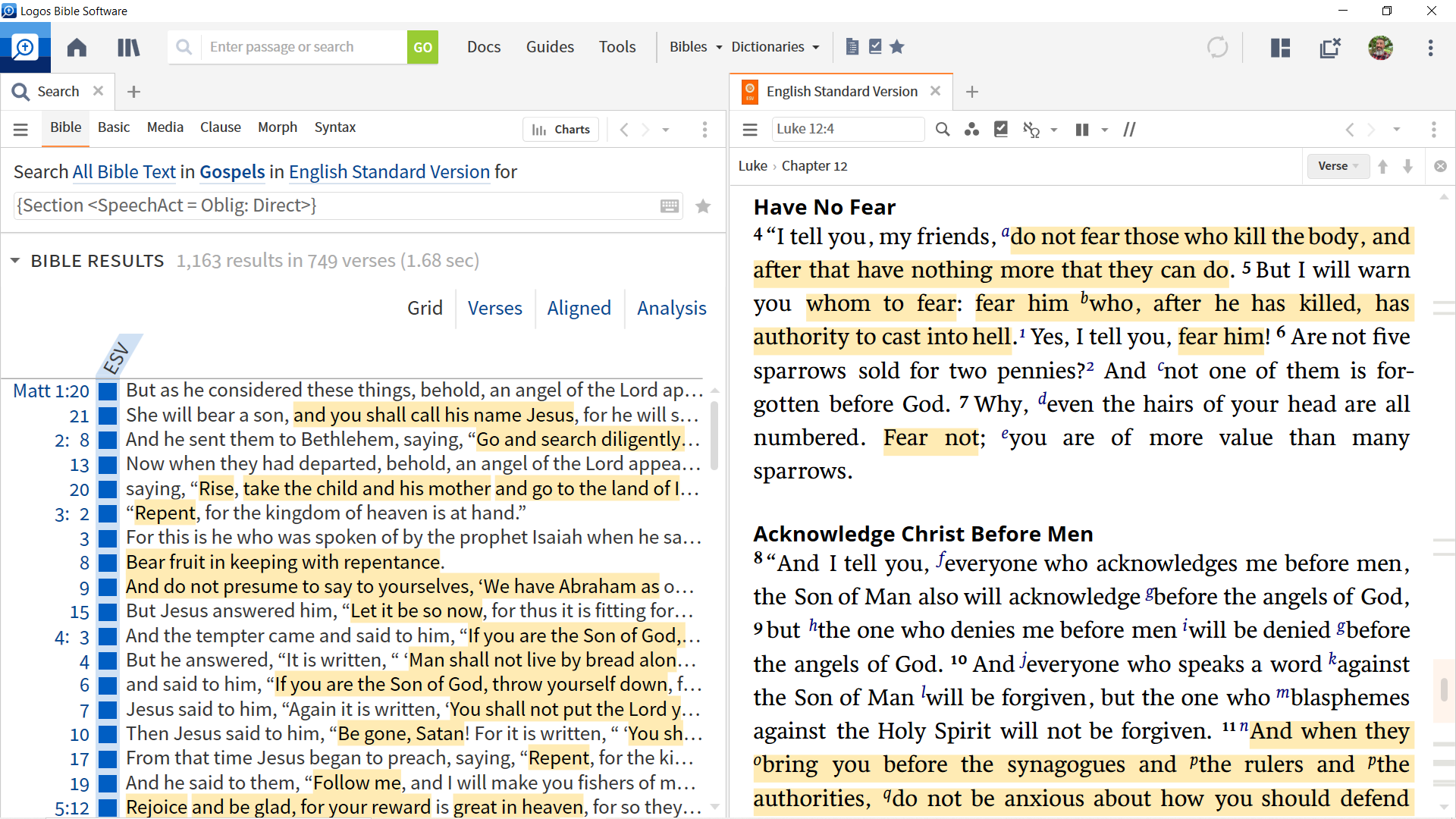
Task: Click the Gospels range link
Action: coord(232,172)
